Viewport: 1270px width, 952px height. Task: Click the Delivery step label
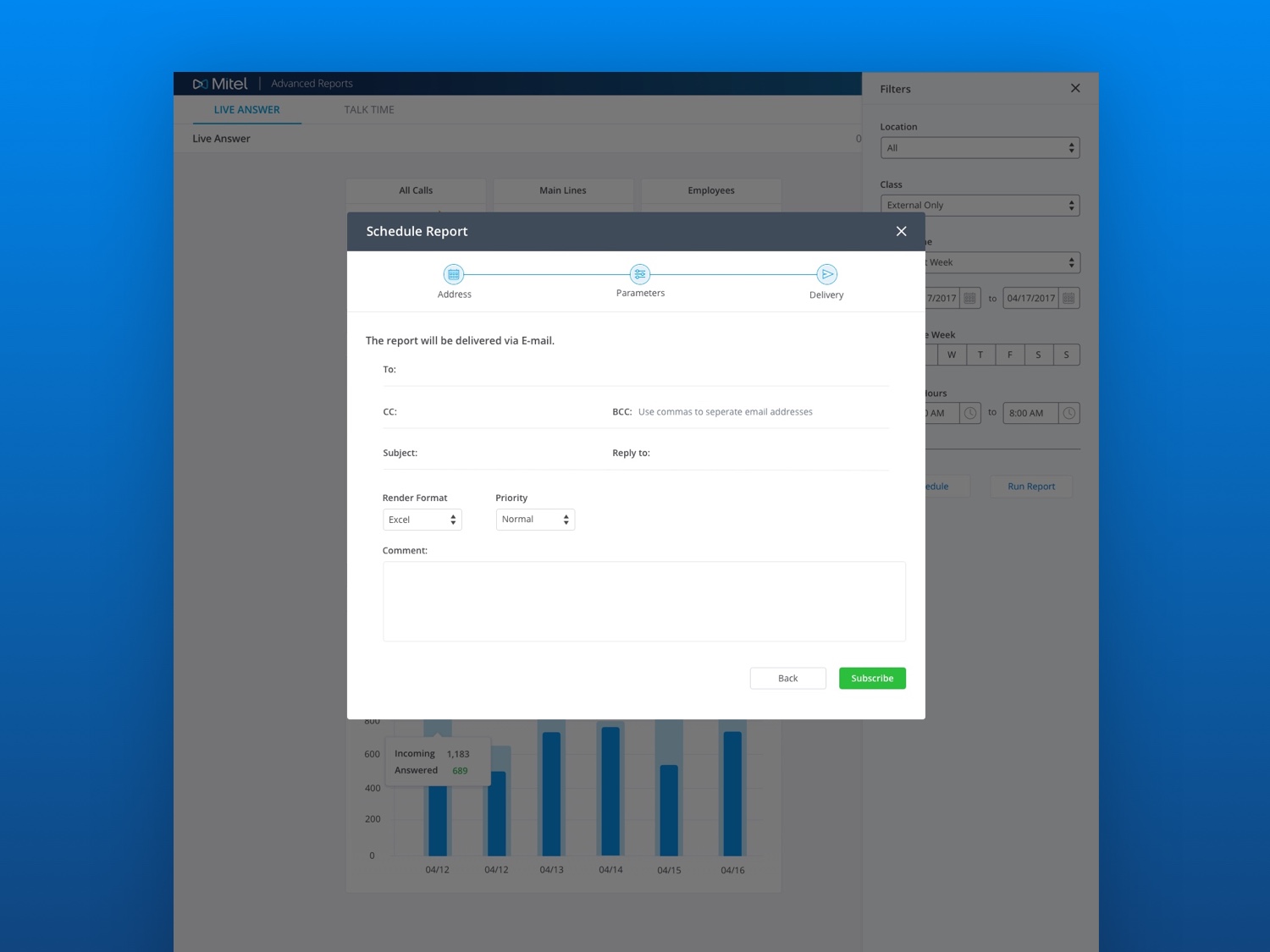(826, 295)
